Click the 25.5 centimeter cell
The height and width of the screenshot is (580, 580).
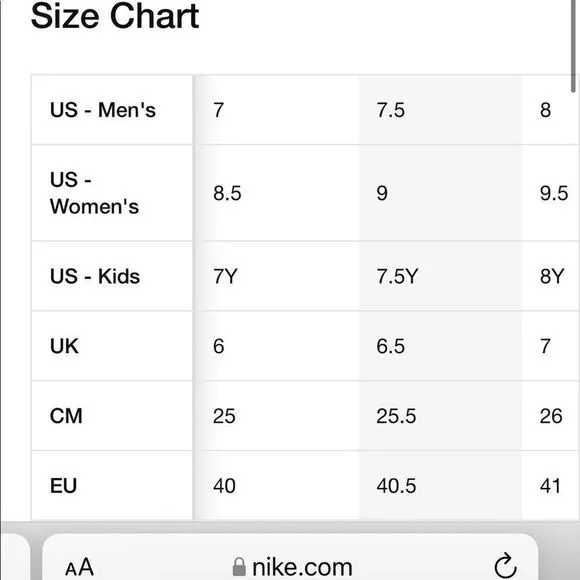pos(440,416)
